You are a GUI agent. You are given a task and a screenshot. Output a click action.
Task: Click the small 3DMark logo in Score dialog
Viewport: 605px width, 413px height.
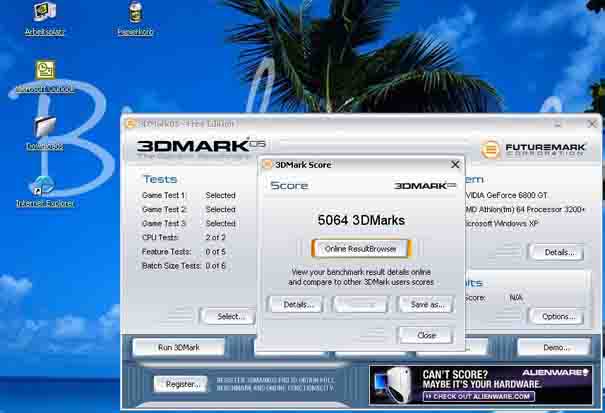[425, 186]
